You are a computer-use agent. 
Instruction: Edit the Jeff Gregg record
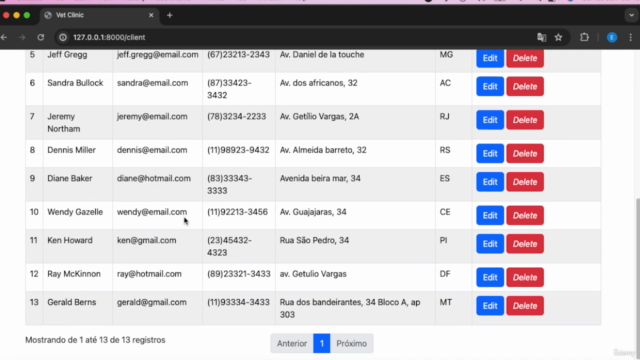pos(490,58)
